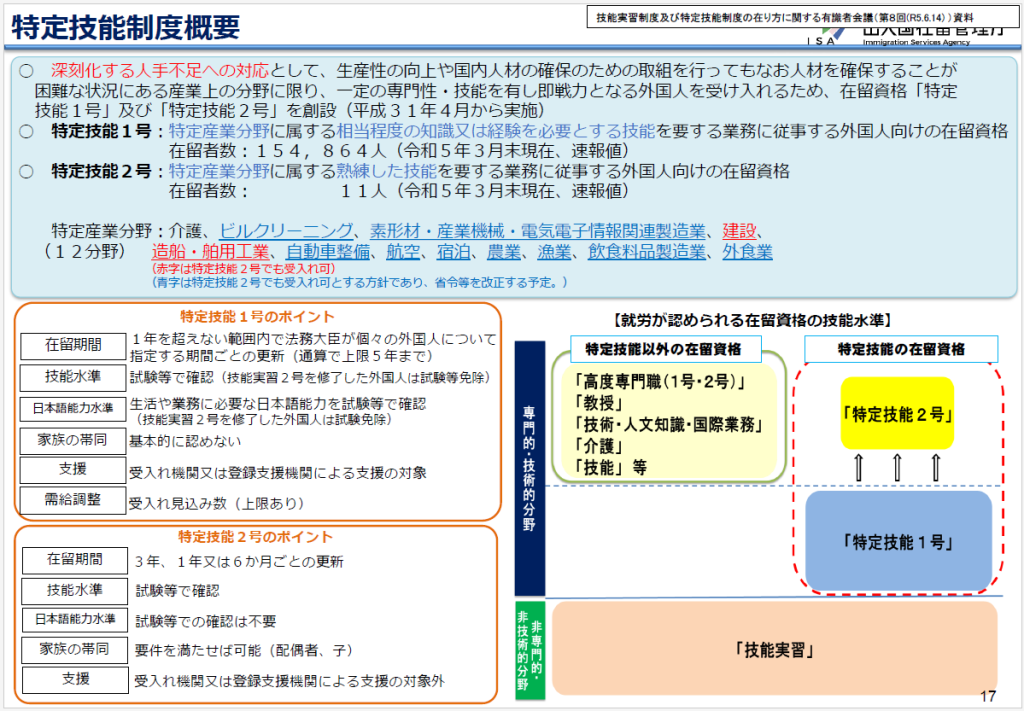The image size is (1024, 711).
Task: Click the blue 「特定技能１号」 box
Action: point(899,541)
